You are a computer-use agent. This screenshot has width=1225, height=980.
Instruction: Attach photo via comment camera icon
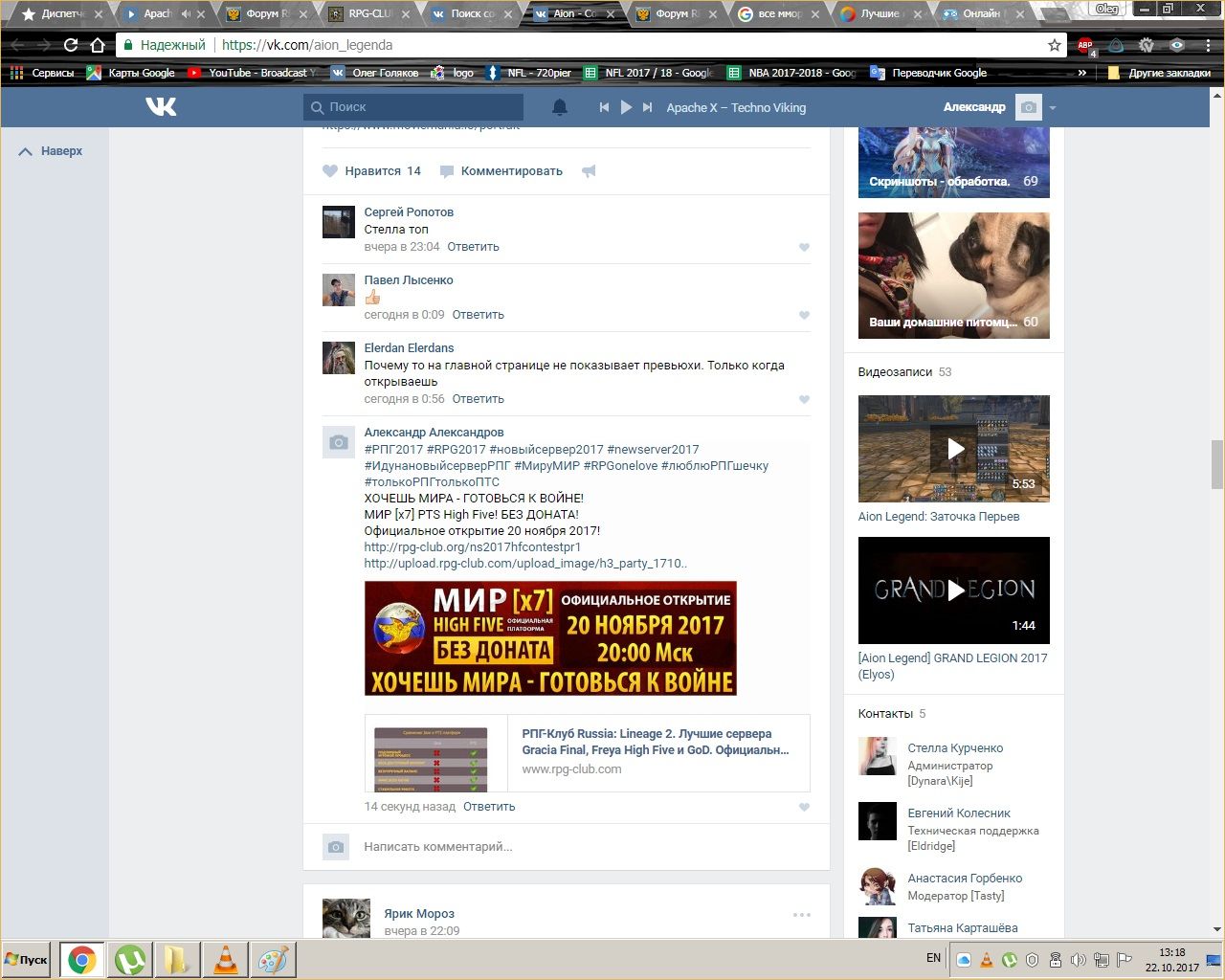pos(335,847)
